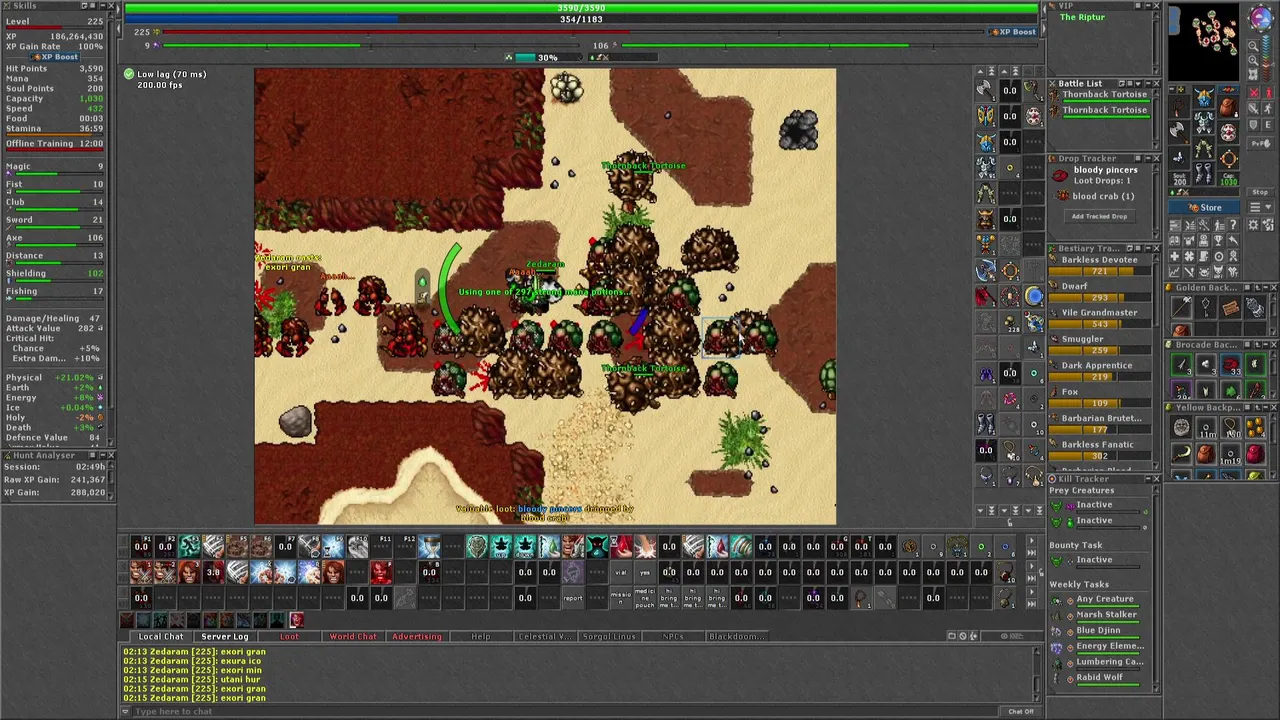Collapse the Golden Backpack container
Image resolution: width=1280 pixels, height=720 pixels.
click(x=1265, y=287)
